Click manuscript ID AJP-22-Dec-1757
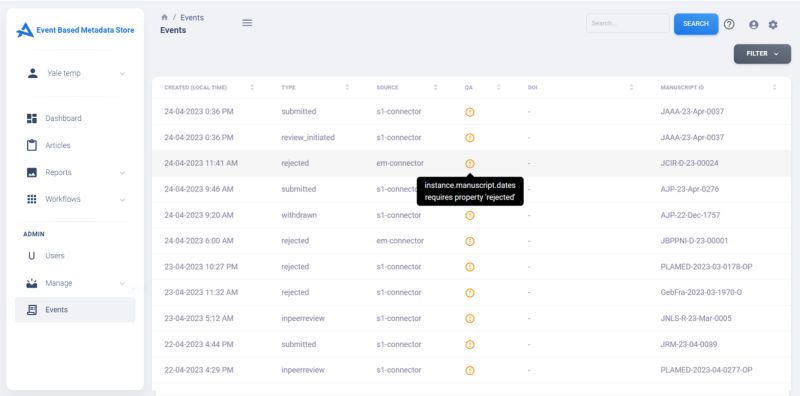 click(x=690, y=215)
